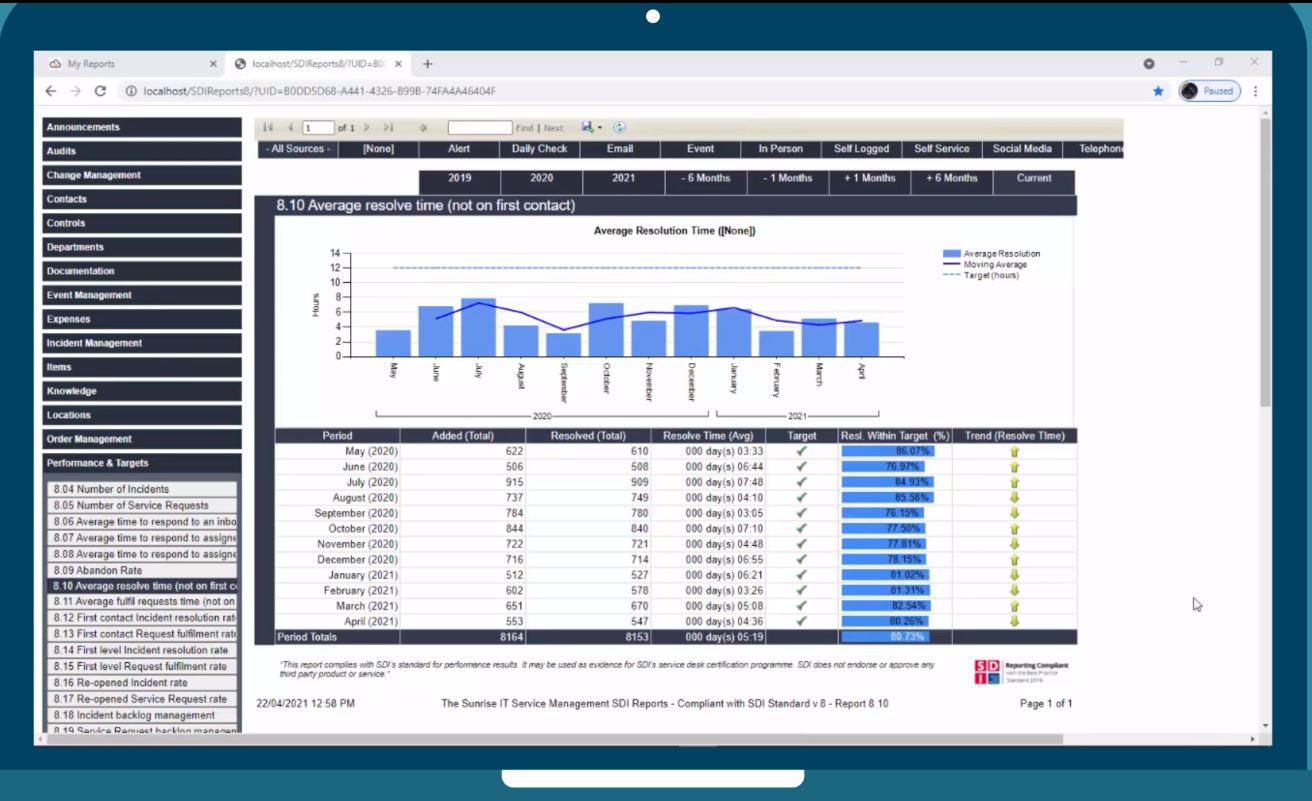
Task: Click the browser address bar URL
Action: pyautogui.click(x=320, y=91)
